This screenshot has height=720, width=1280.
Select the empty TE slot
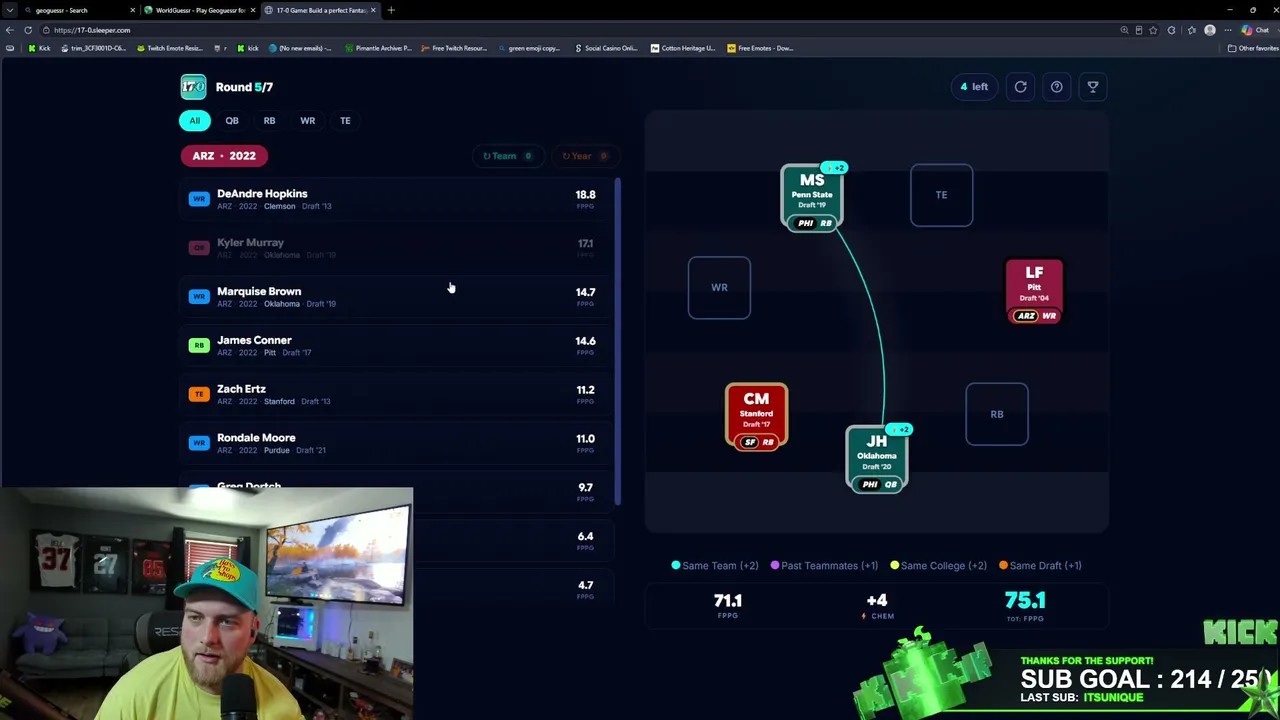[x=941, y=195]
